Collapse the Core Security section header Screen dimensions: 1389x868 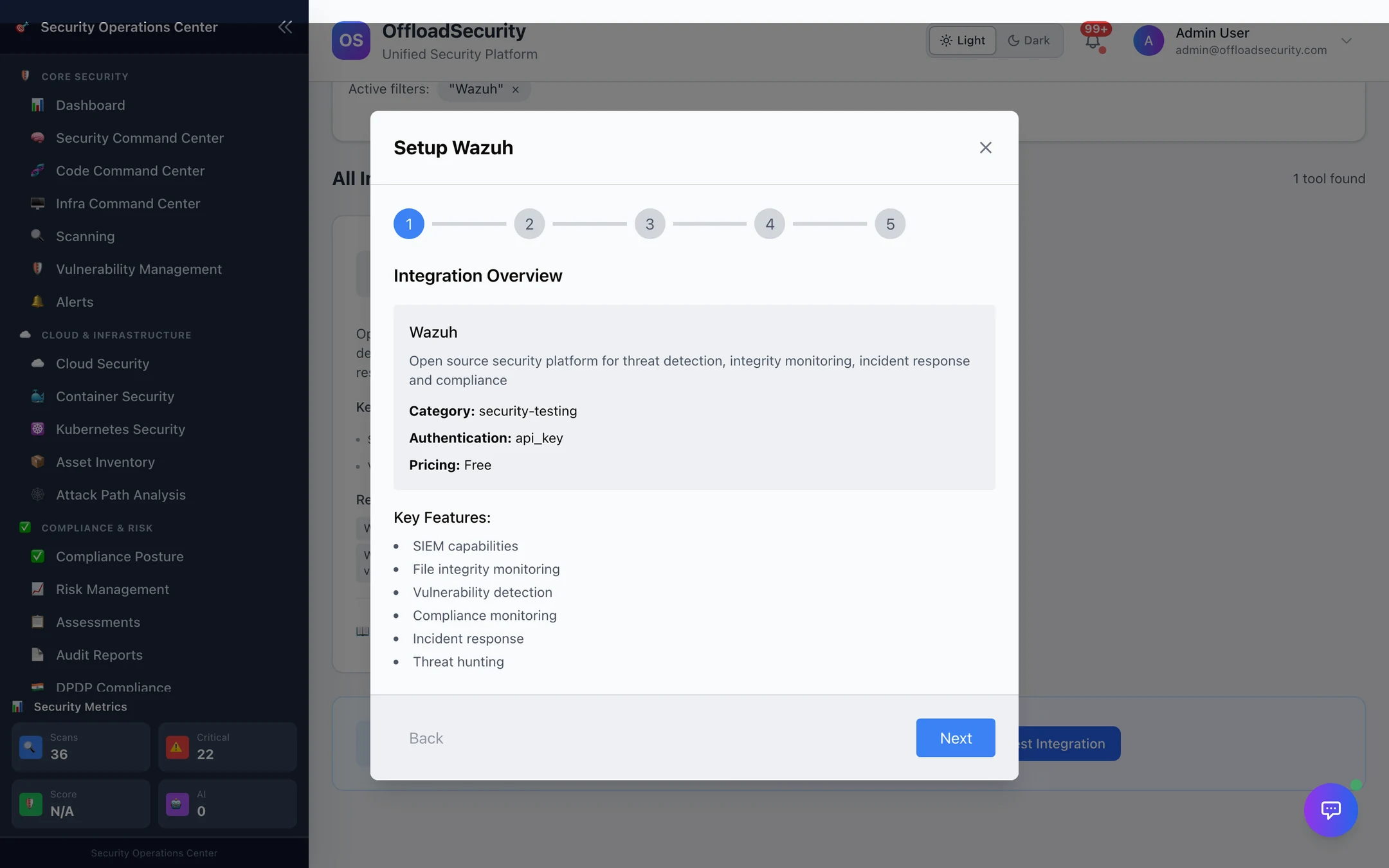[x=85, y=77]
